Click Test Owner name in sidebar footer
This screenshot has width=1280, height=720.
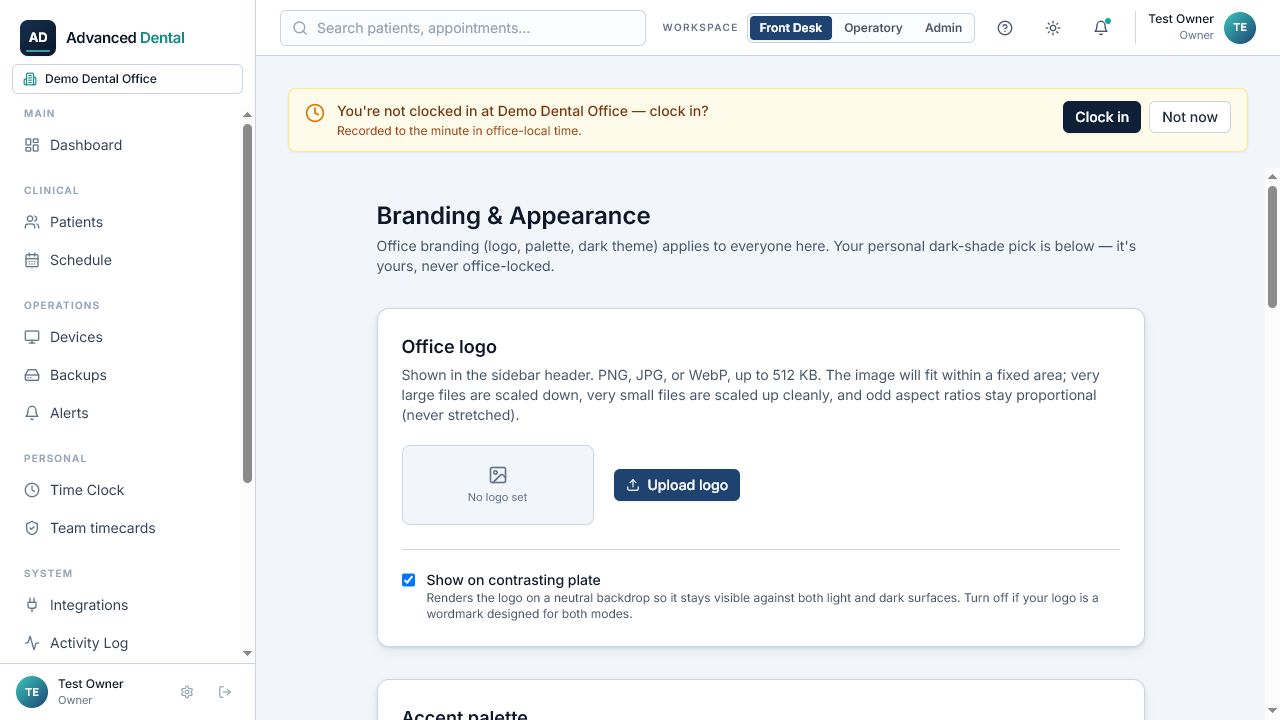(x=91, y=684)
